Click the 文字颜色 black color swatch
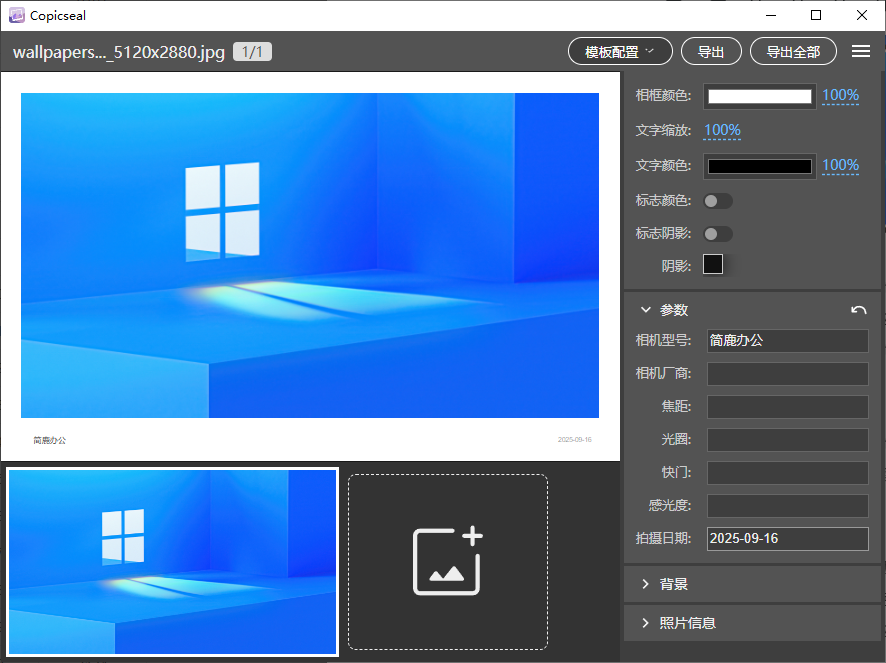Image resolution: width=886 pixels, height=663 pixels. (760, 166)
